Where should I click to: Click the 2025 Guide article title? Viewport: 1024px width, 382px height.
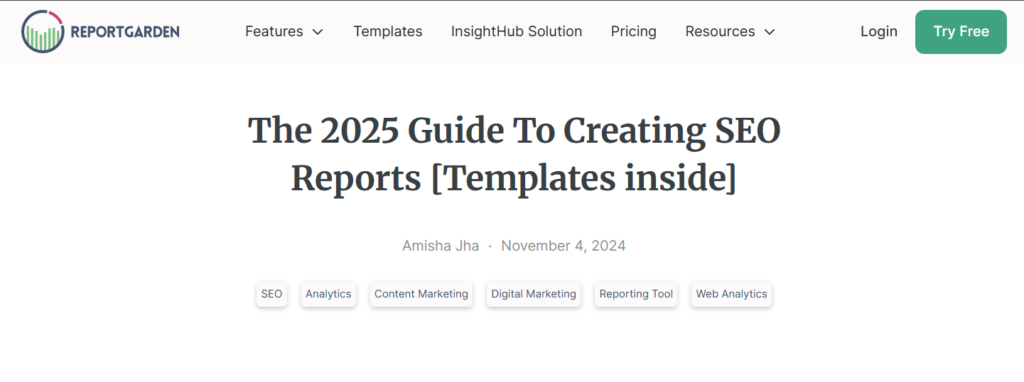tap(514, 155)
